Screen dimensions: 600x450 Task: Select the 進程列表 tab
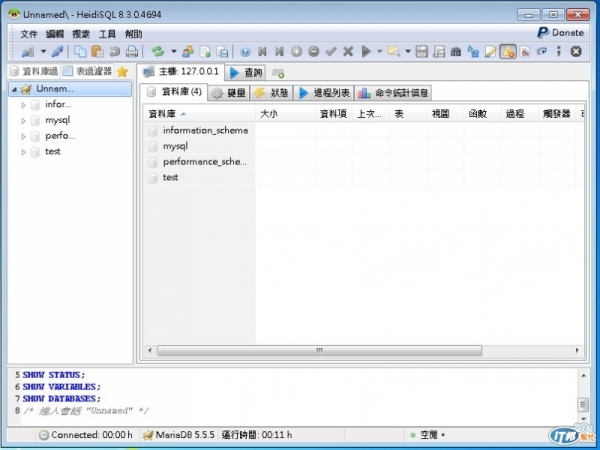coord(324,93)
